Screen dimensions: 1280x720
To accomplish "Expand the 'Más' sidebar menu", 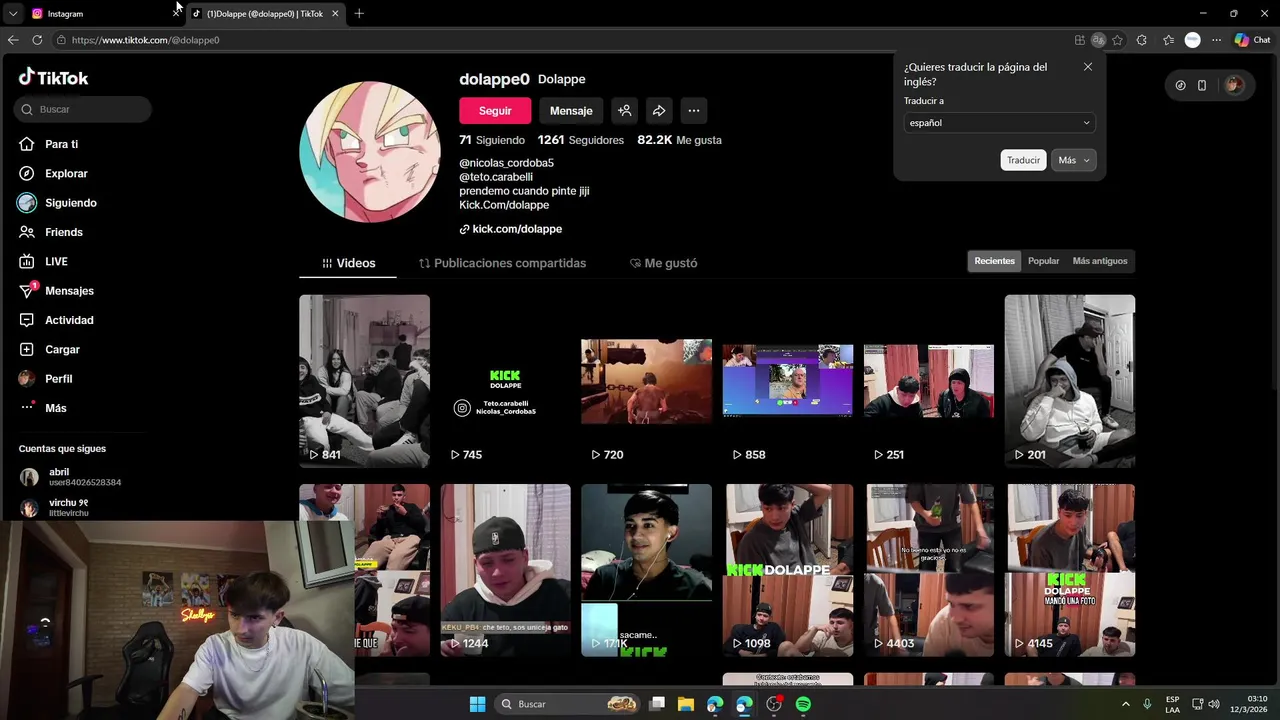I will [x=55, y=408].
